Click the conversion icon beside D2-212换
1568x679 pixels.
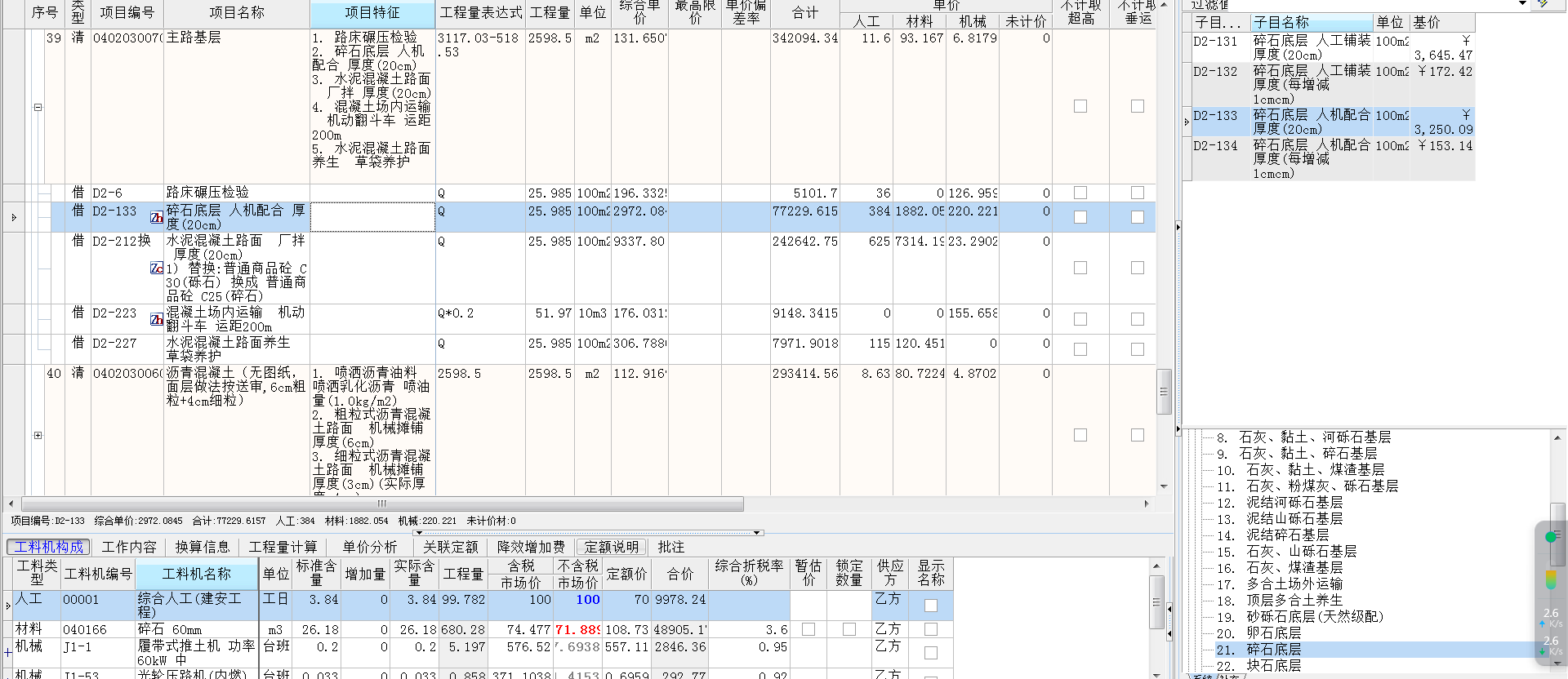156,268
